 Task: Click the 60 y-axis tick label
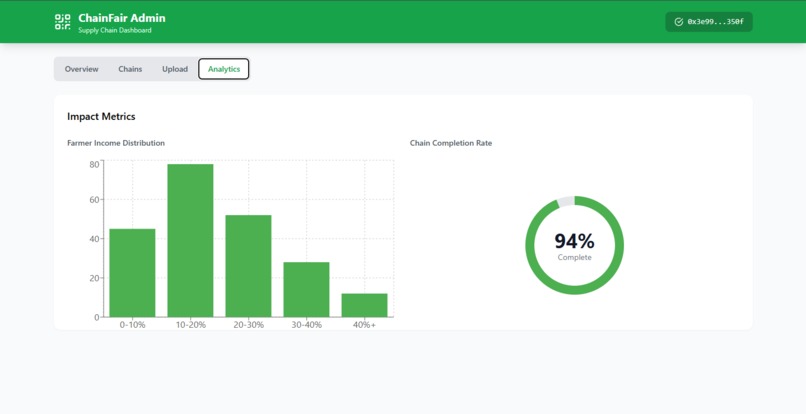click(94, 200)
